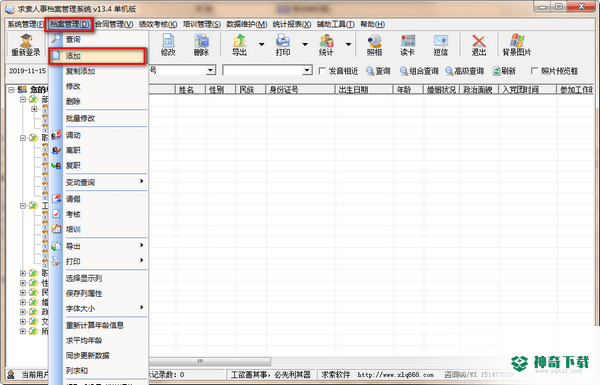Click the 删除 delete toolbar icon
Image resolution: width=600 pixels, height=385 pixels.
point(201,46)
